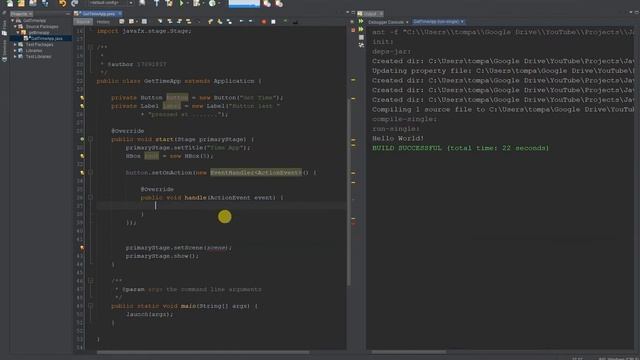Switch to the GetTimeApp.java editor tab
640x360 pixels.
point(98,13)
